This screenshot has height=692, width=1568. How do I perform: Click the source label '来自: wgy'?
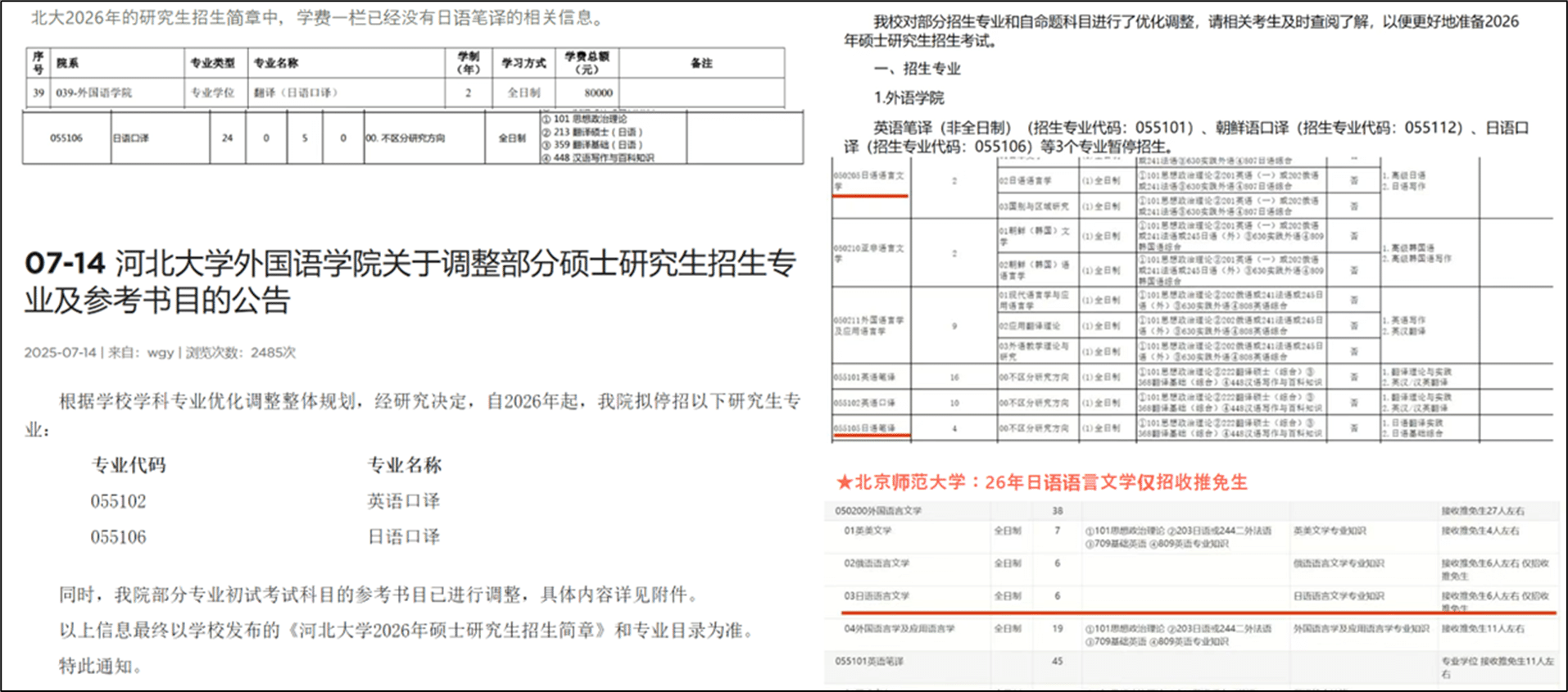(x=142, y=353)
